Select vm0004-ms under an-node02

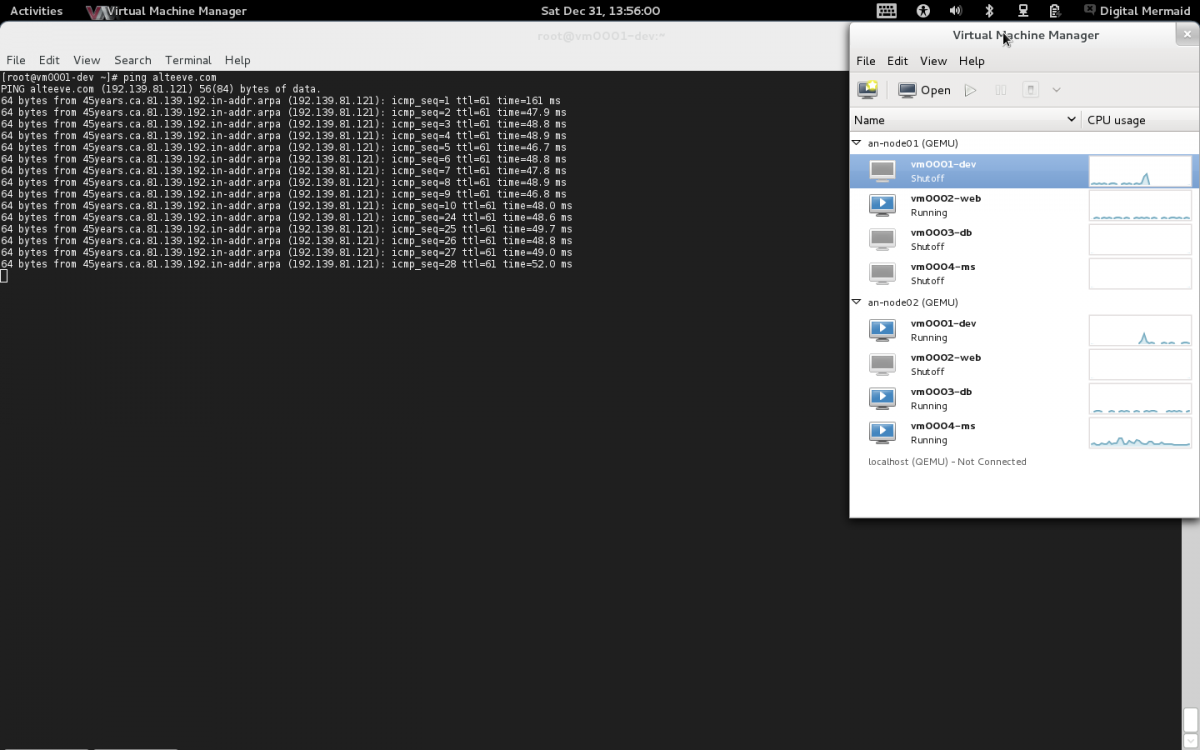(x=943, y=432)
